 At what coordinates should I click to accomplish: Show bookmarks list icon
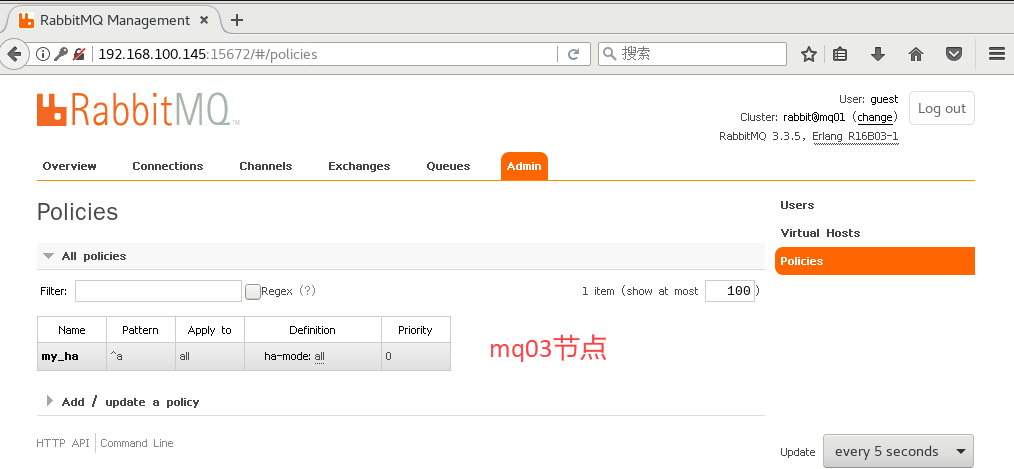(x=840, y=54)
